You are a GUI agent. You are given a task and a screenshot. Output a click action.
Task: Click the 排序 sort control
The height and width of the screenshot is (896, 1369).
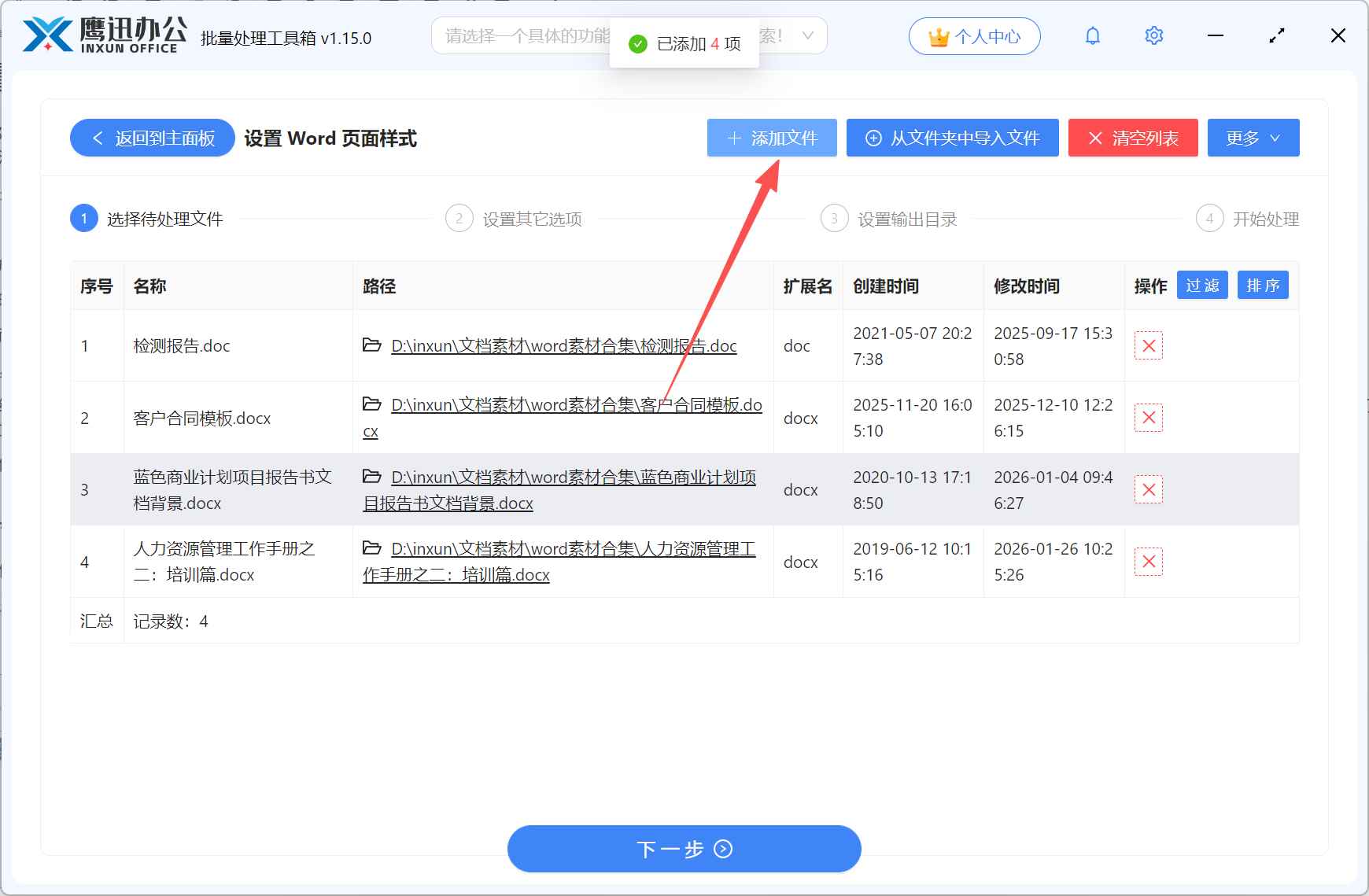tap(1263, 285)
